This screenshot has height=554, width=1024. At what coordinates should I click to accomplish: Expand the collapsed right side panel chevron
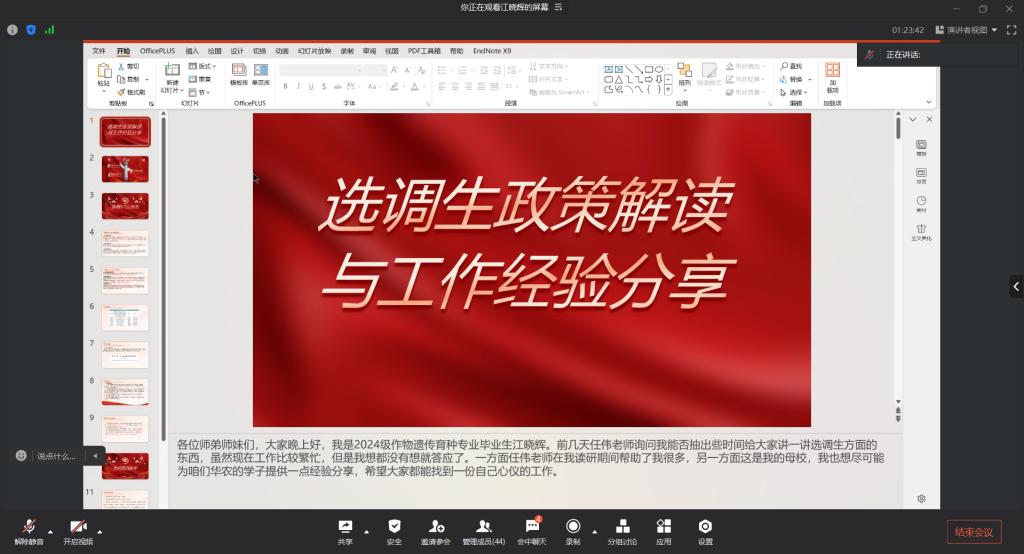point(1016,287)
